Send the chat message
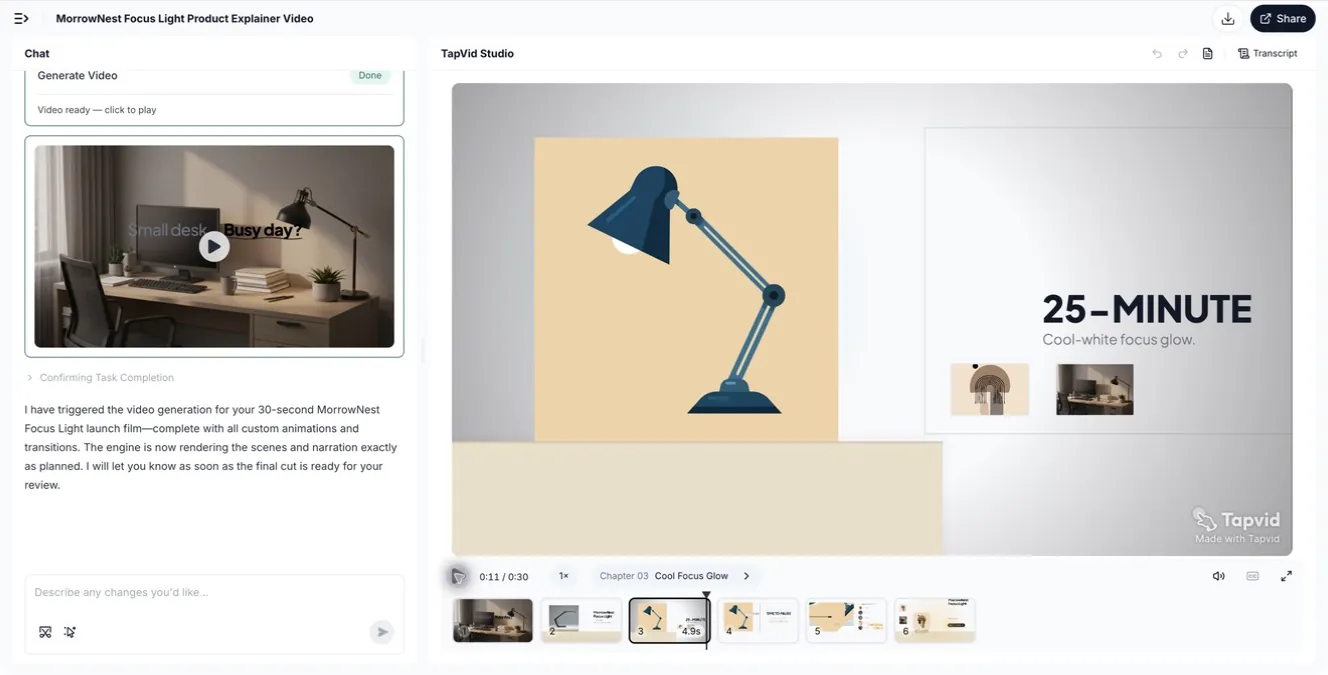This screenshot has width=1328, height=675. (x=381, y=632)
